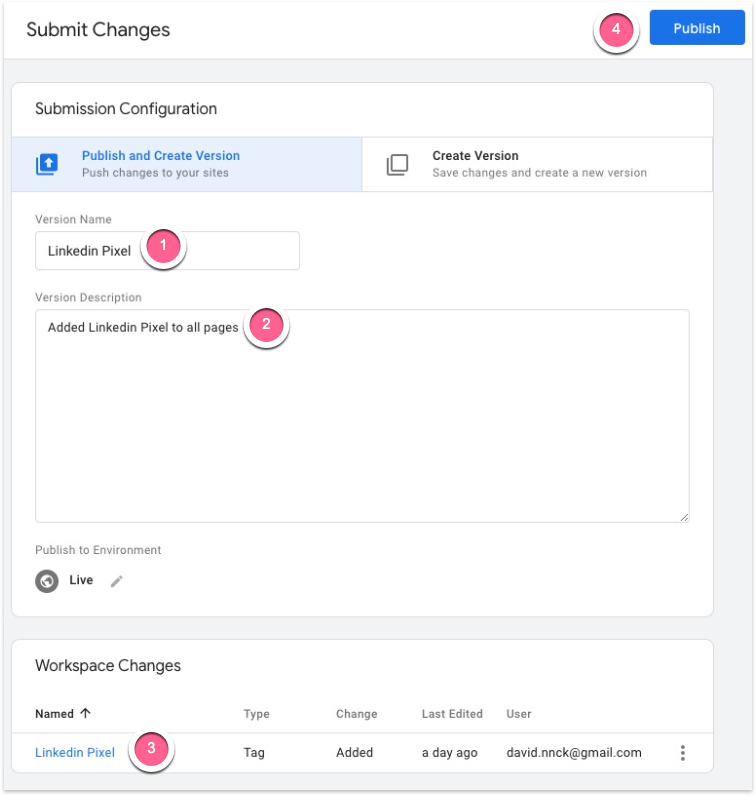Click the pink number 3 marker
The width and height of the screenshot is (756, 796).
tap(151, 749)
